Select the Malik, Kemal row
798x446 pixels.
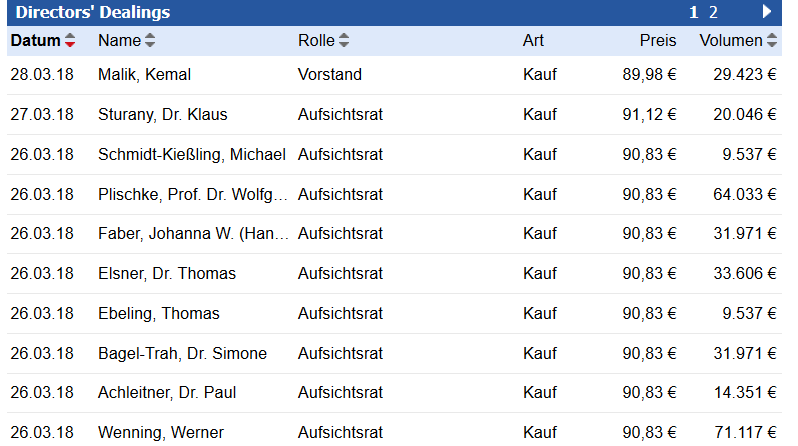pos(144,75)
